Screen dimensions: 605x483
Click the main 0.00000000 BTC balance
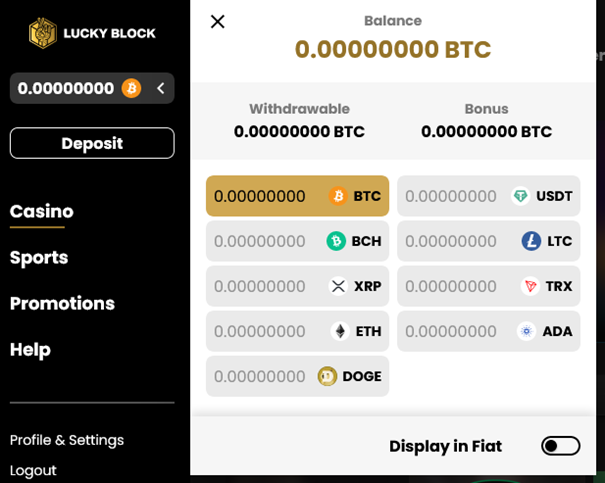tap(393, 49)
